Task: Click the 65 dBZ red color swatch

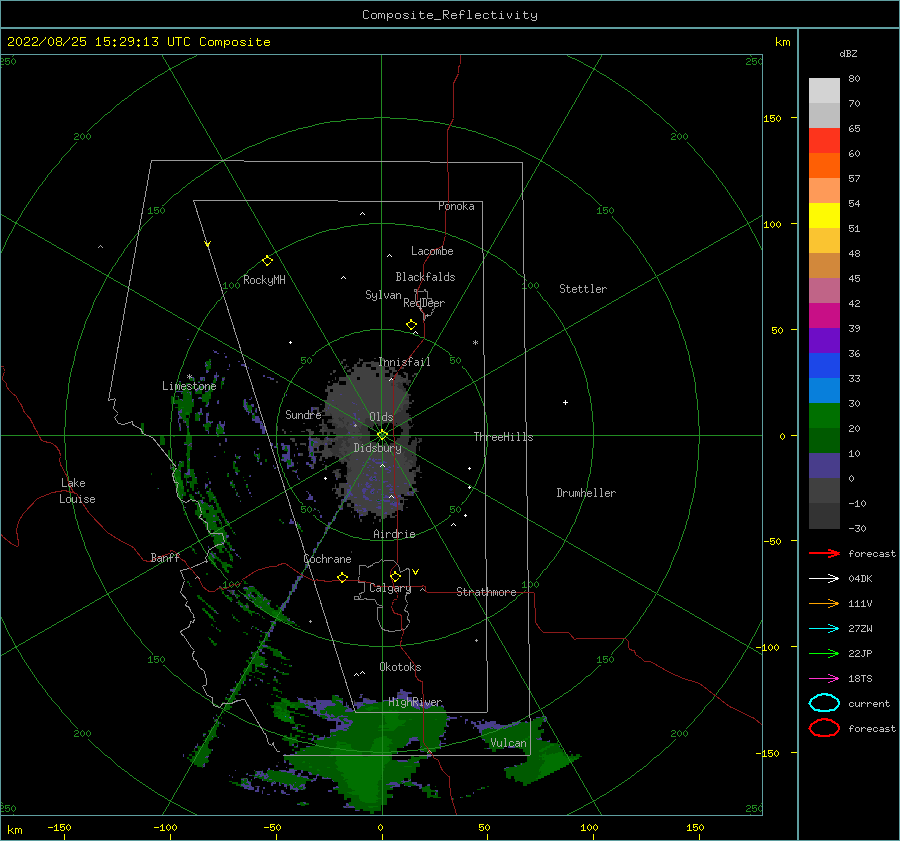Action: (x=824, y=140)
